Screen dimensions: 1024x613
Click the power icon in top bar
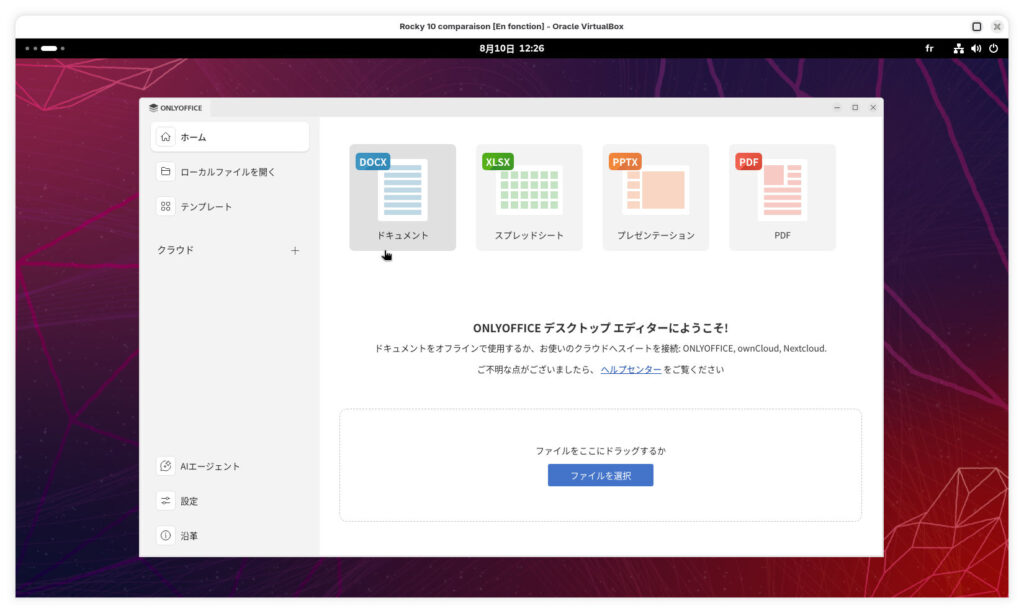click(x=993, y=48)
